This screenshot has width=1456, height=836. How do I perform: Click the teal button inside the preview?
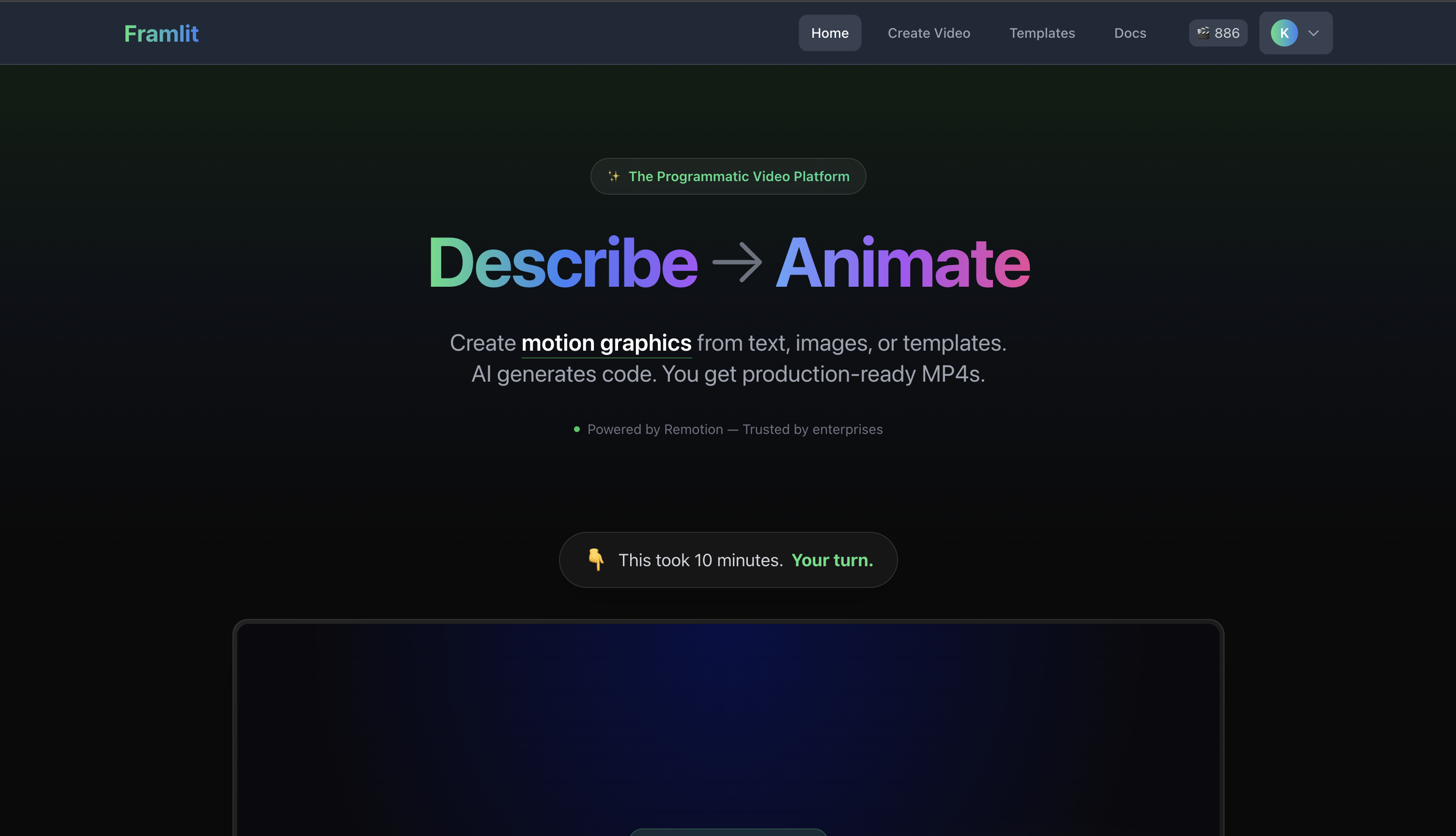click(x=728, y=833)
